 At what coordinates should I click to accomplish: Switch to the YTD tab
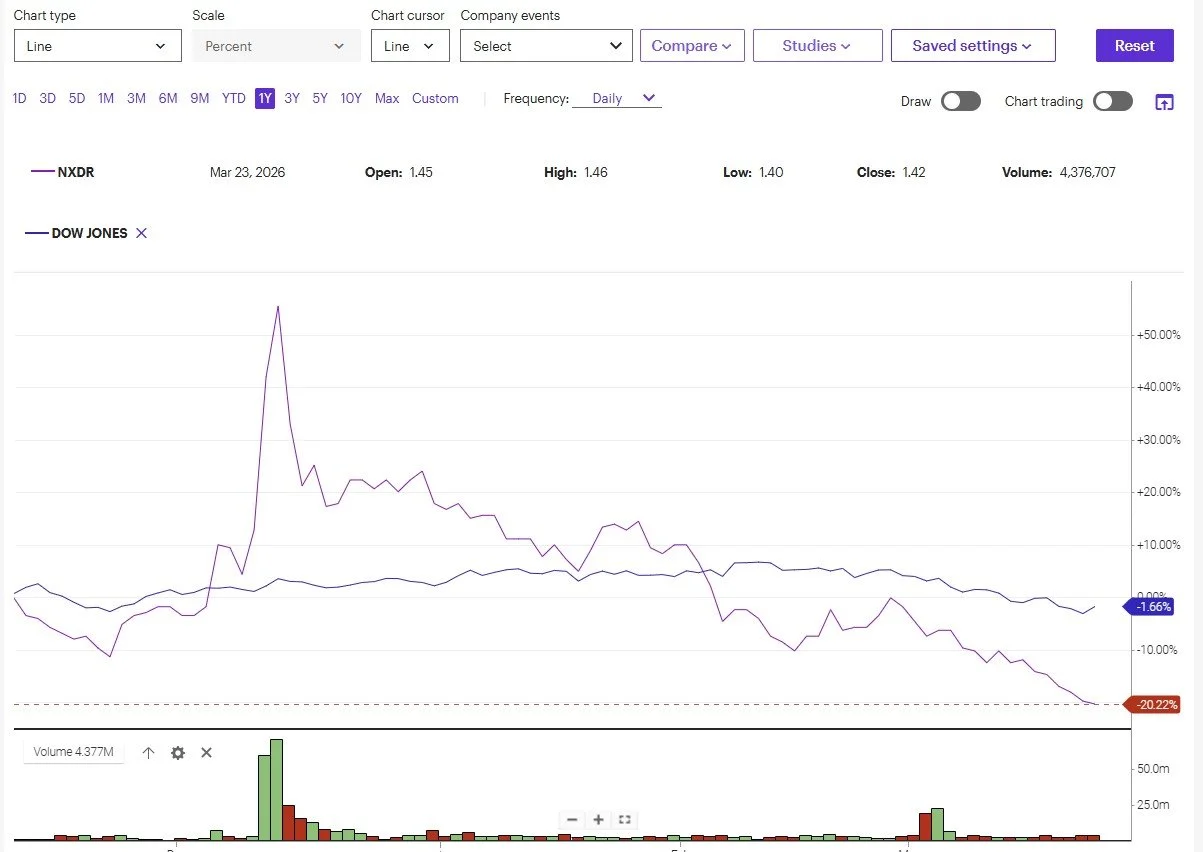tap(233, 98)
